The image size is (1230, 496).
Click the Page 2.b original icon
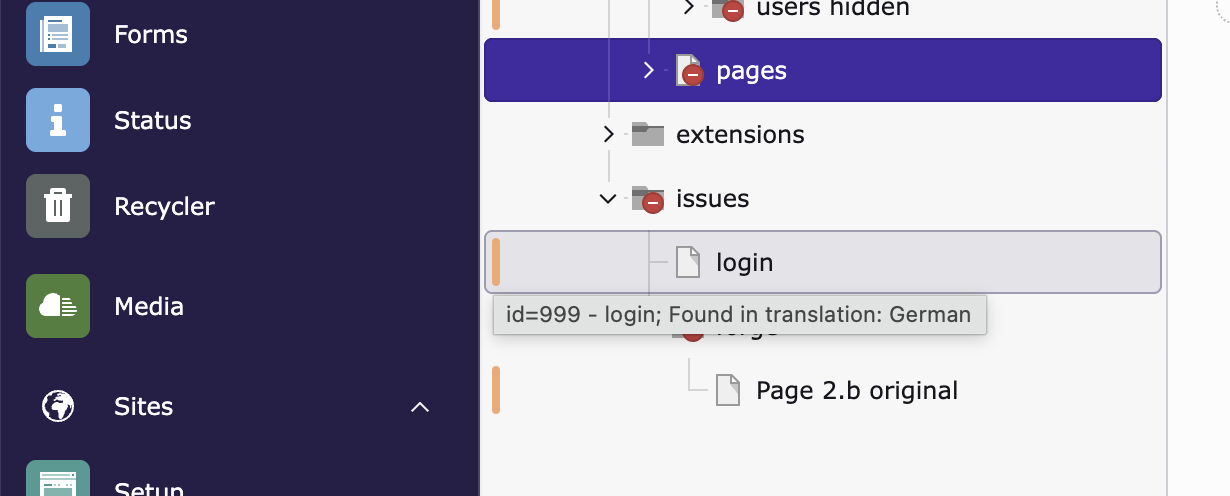tap(728, 390)
